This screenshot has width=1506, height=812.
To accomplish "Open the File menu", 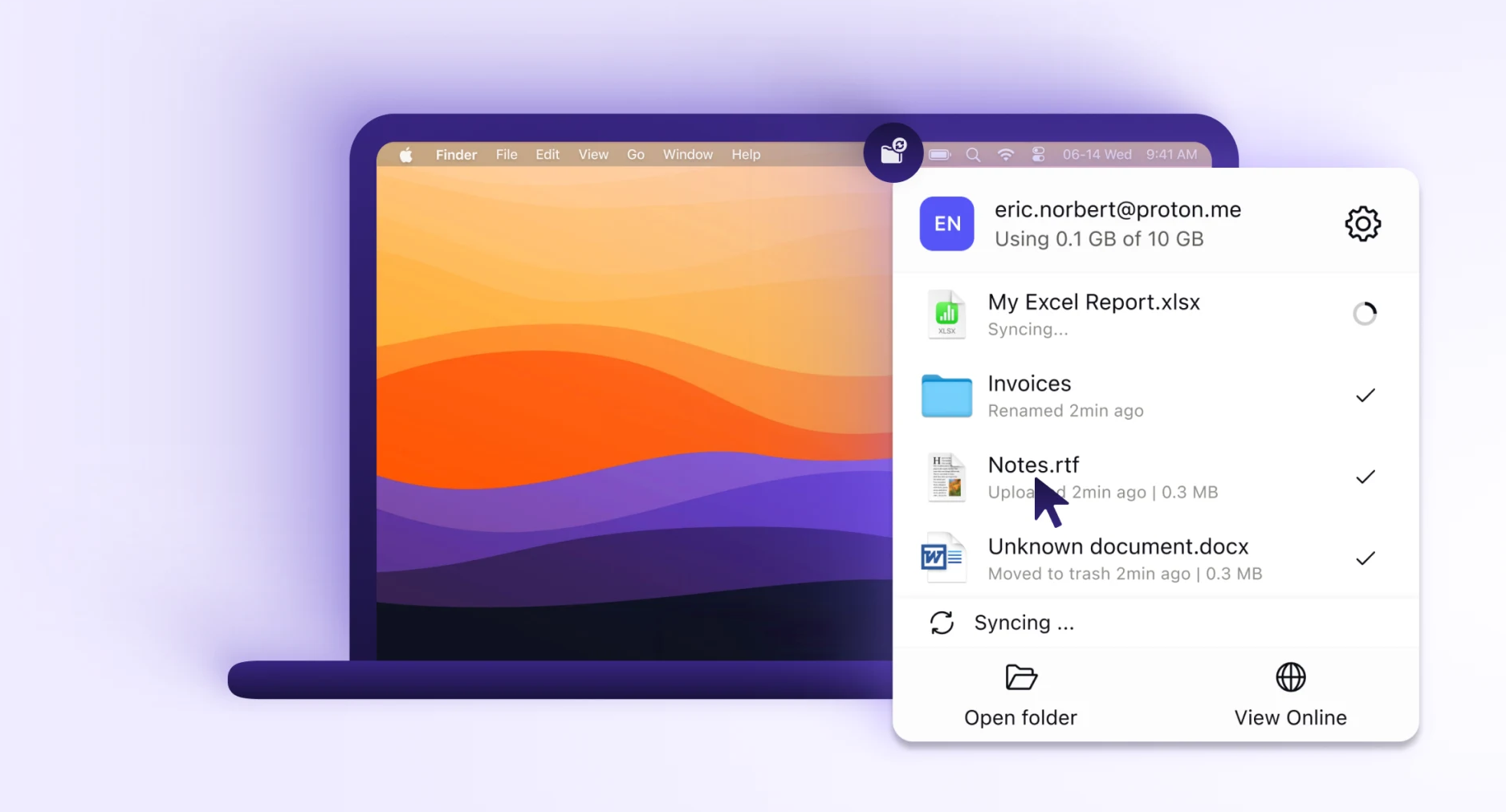I will point(506,155).
